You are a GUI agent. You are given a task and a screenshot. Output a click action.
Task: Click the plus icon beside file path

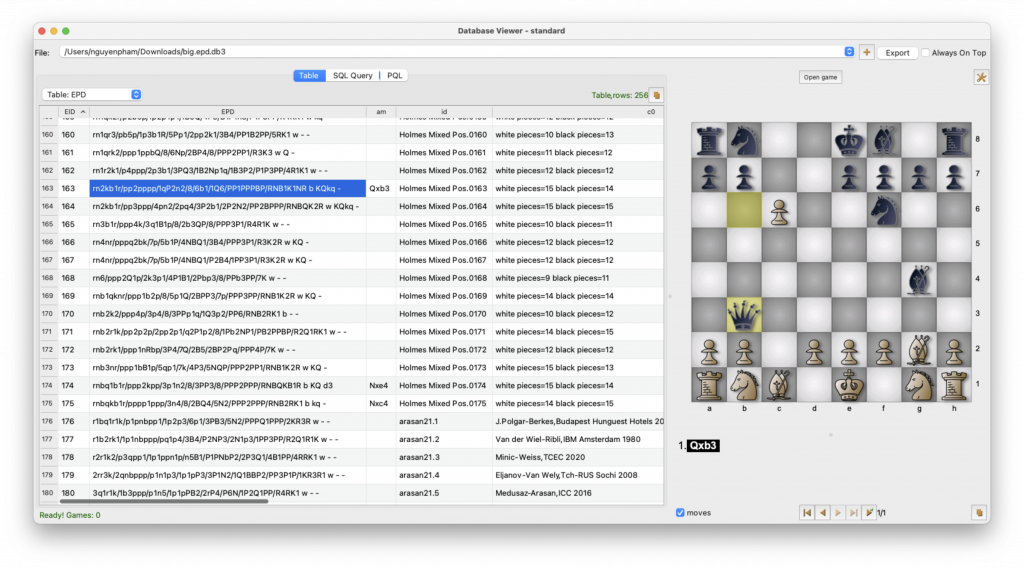[x=866, y=52]
